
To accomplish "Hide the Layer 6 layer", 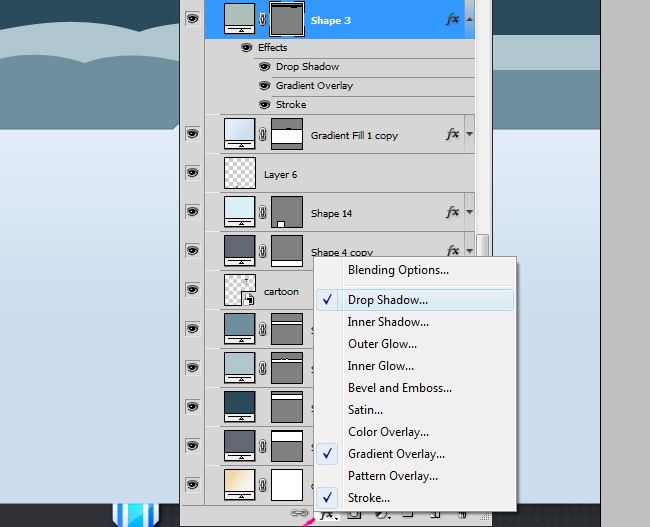I will click(x=191, y=174).
